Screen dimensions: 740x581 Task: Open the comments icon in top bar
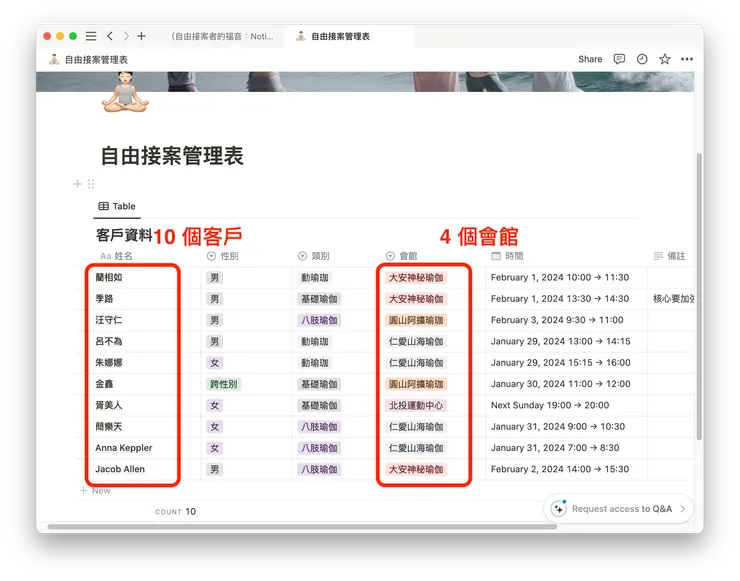619,59
